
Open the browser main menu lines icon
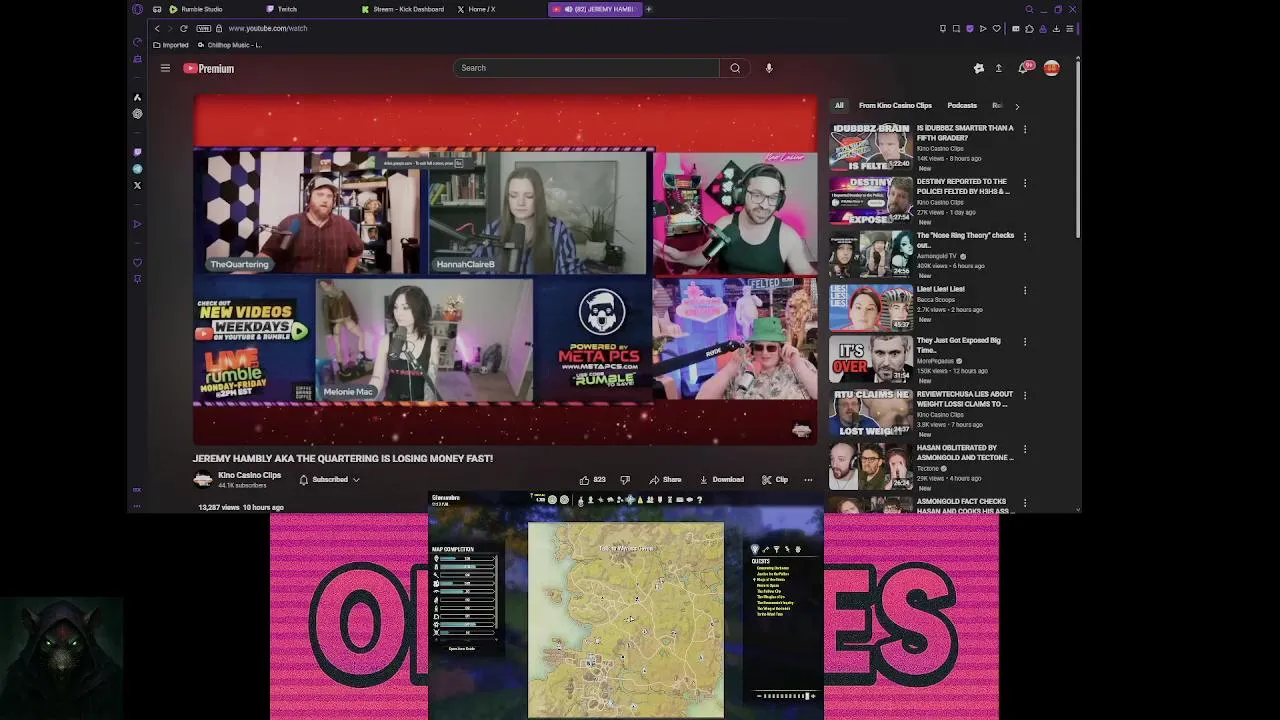(x=1070, y=28)
